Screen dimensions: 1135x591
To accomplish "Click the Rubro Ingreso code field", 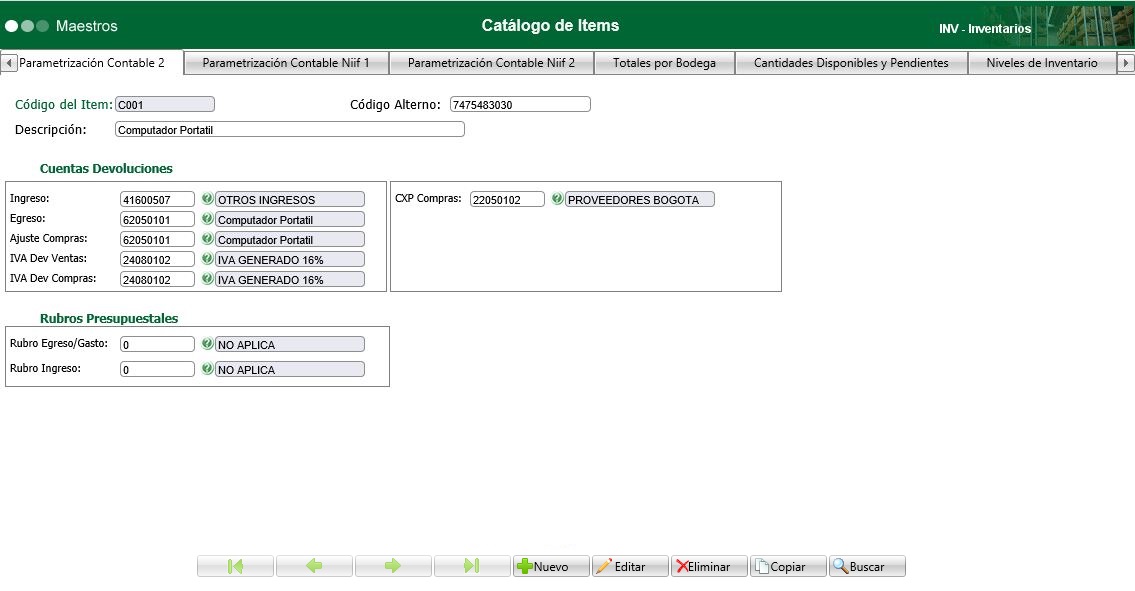I will (x=157, y=369).
